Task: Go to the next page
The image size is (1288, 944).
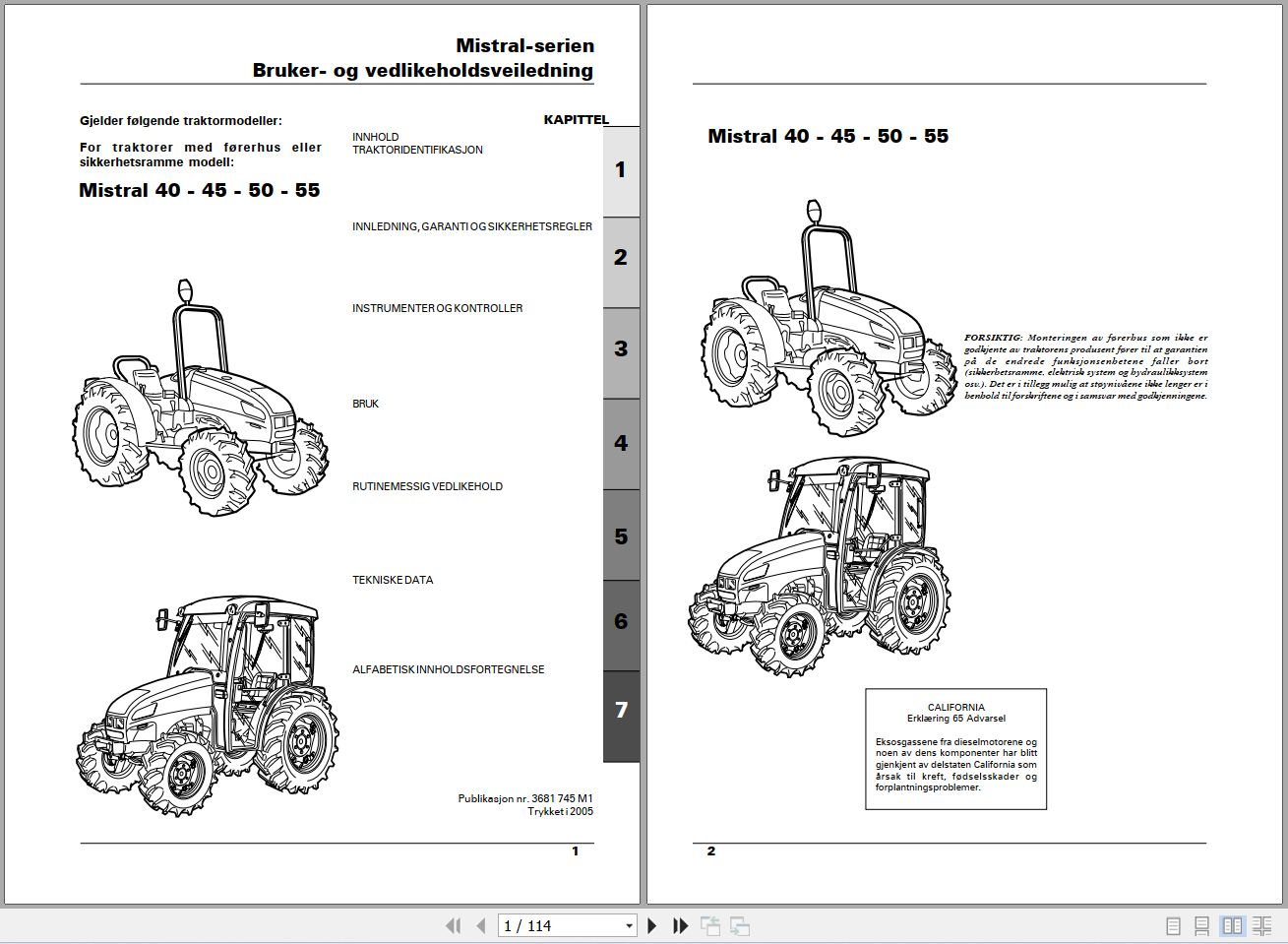Action: tap(652, 925)
